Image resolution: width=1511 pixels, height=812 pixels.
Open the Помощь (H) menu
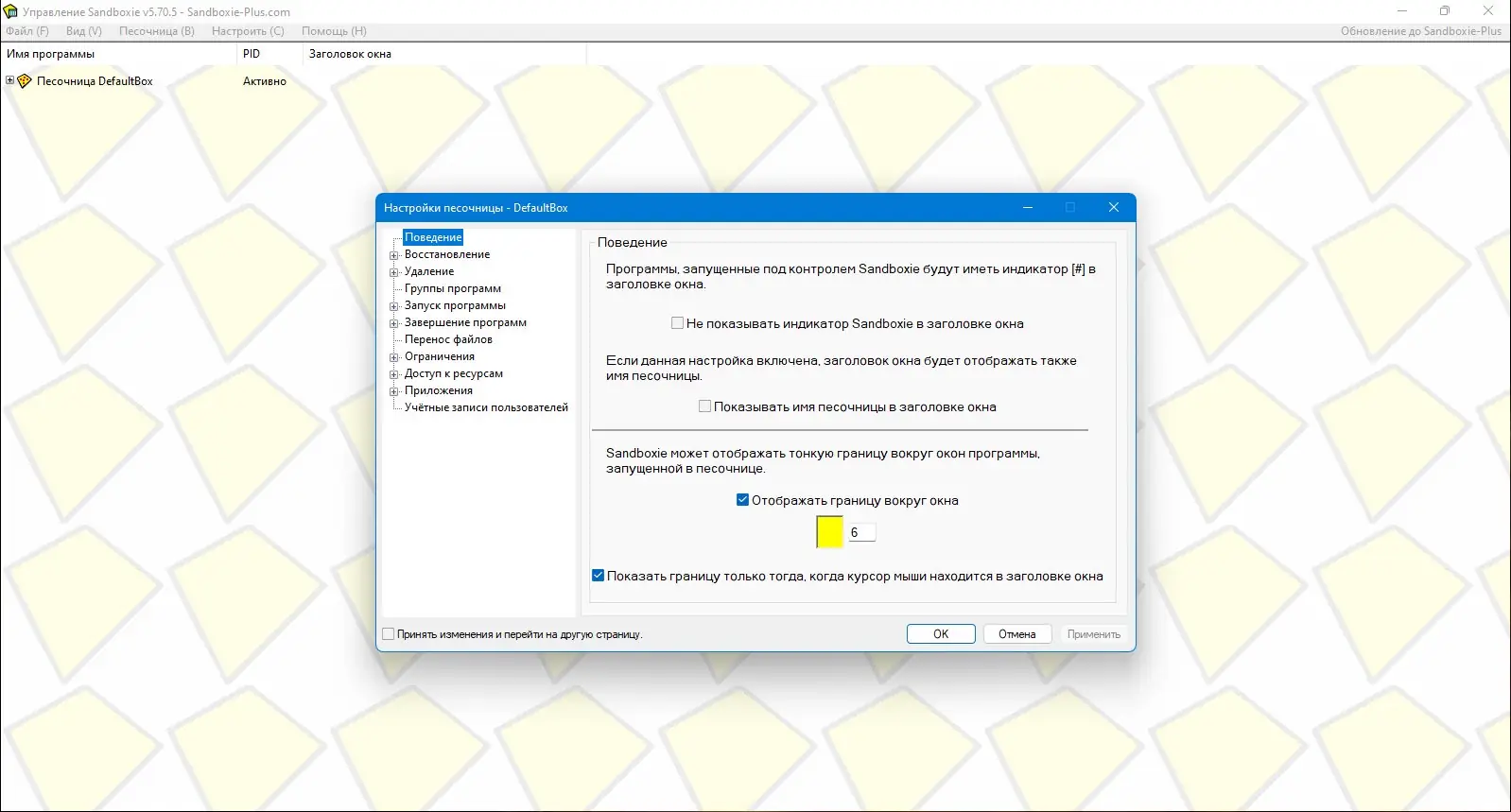[x=334, y=31]
